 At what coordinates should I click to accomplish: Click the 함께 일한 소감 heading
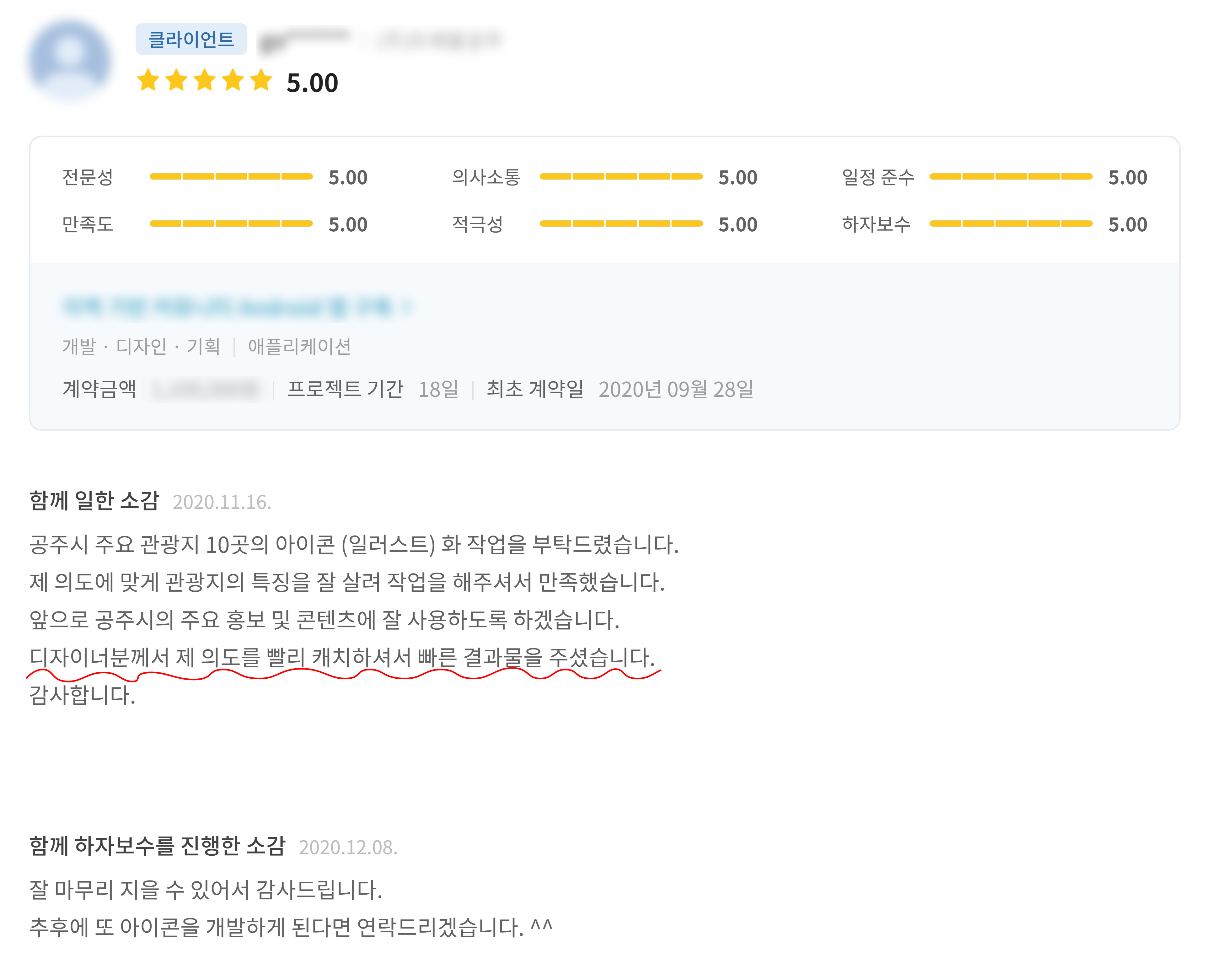94,501
